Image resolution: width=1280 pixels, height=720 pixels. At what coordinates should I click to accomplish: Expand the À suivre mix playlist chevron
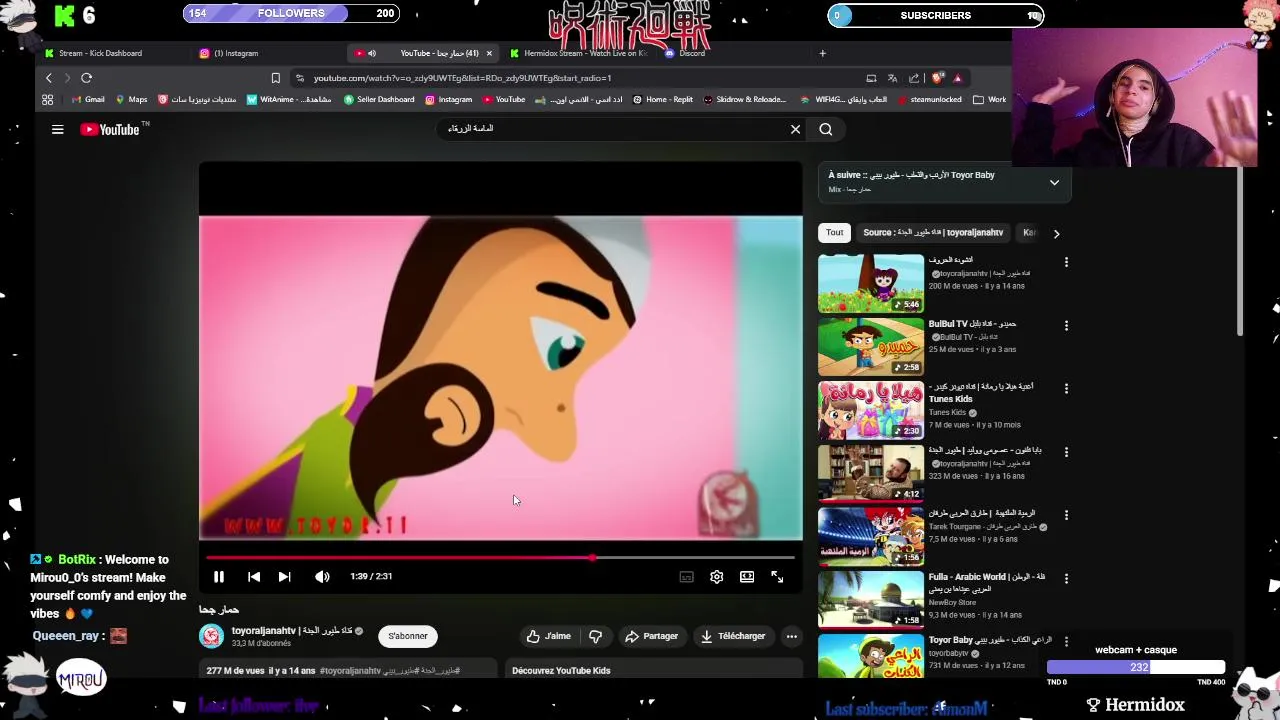pyautogui.click(x=1054, y=183)
